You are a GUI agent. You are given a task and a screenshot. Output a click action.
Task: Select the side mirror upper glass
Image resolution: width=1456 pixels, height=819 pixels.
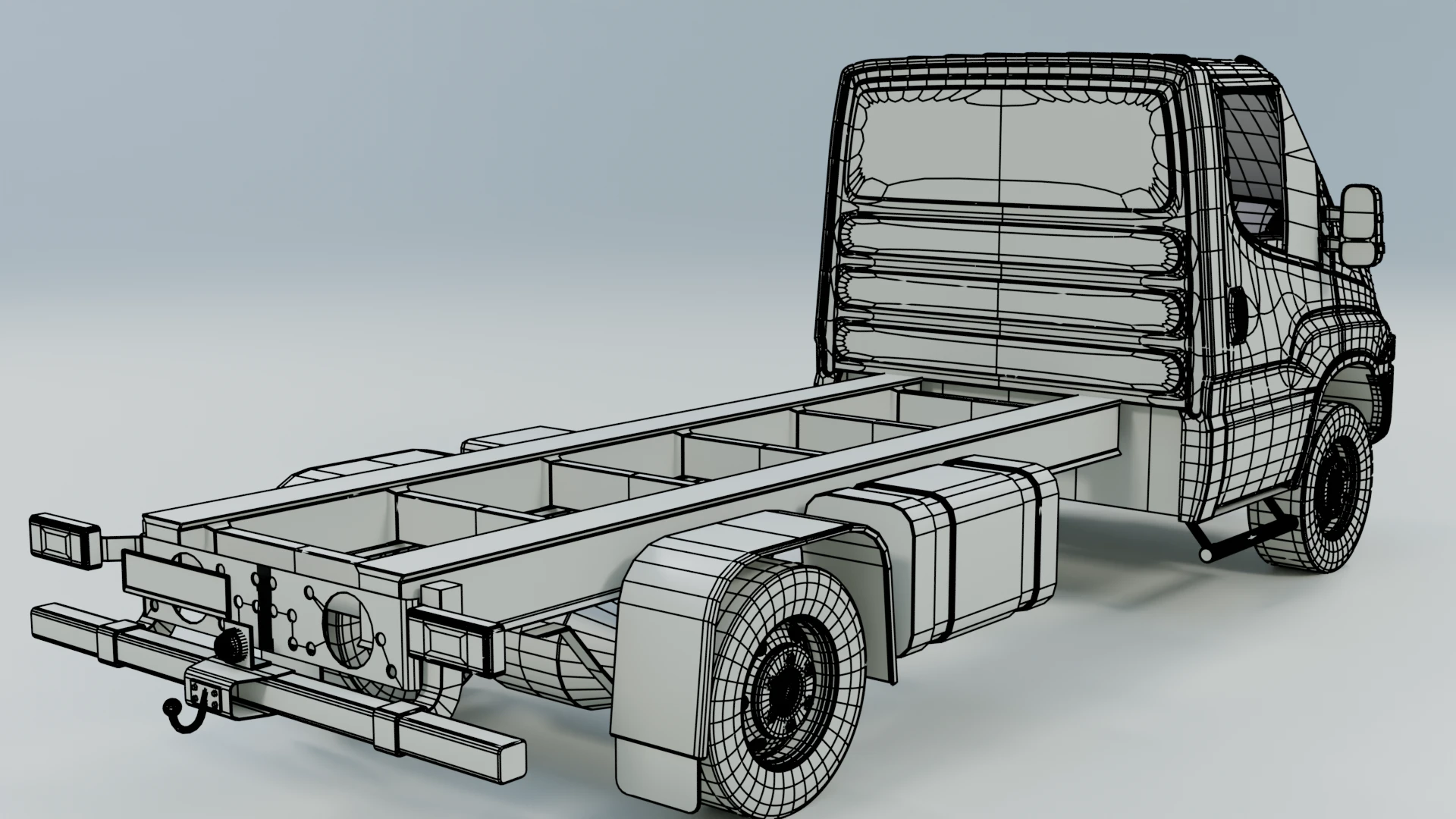click(1360, 213)
